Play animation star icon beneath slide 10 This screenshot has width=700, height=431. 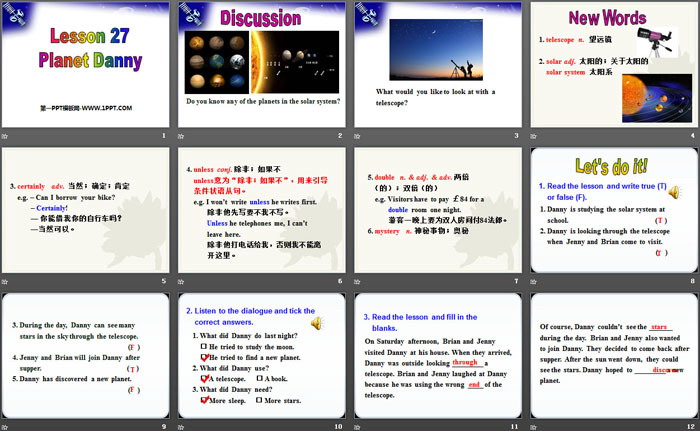tap(181, 427)
